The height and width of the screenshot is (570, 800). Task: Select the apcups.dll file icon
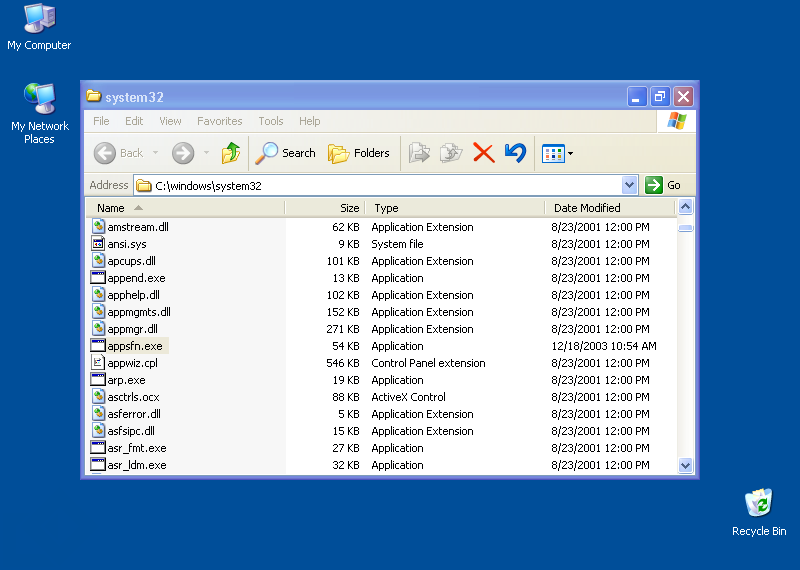point(98,261)
